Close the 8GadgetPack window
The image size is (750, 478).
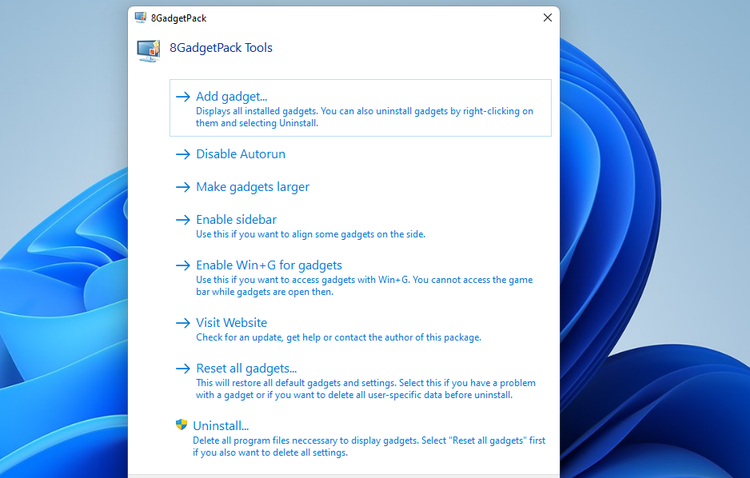click(x=548, y=18)
